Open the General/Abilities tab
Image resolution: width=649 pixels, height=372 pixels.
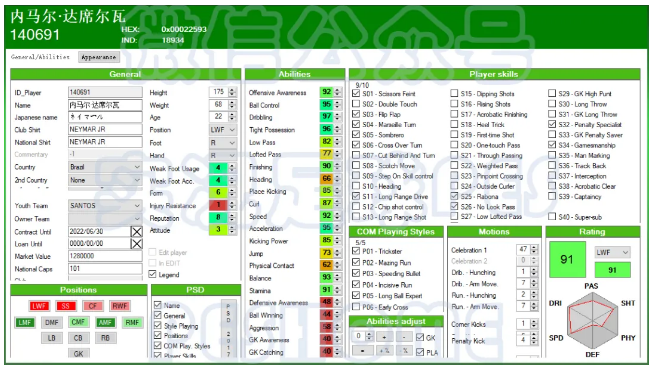(x=40, y=57)
